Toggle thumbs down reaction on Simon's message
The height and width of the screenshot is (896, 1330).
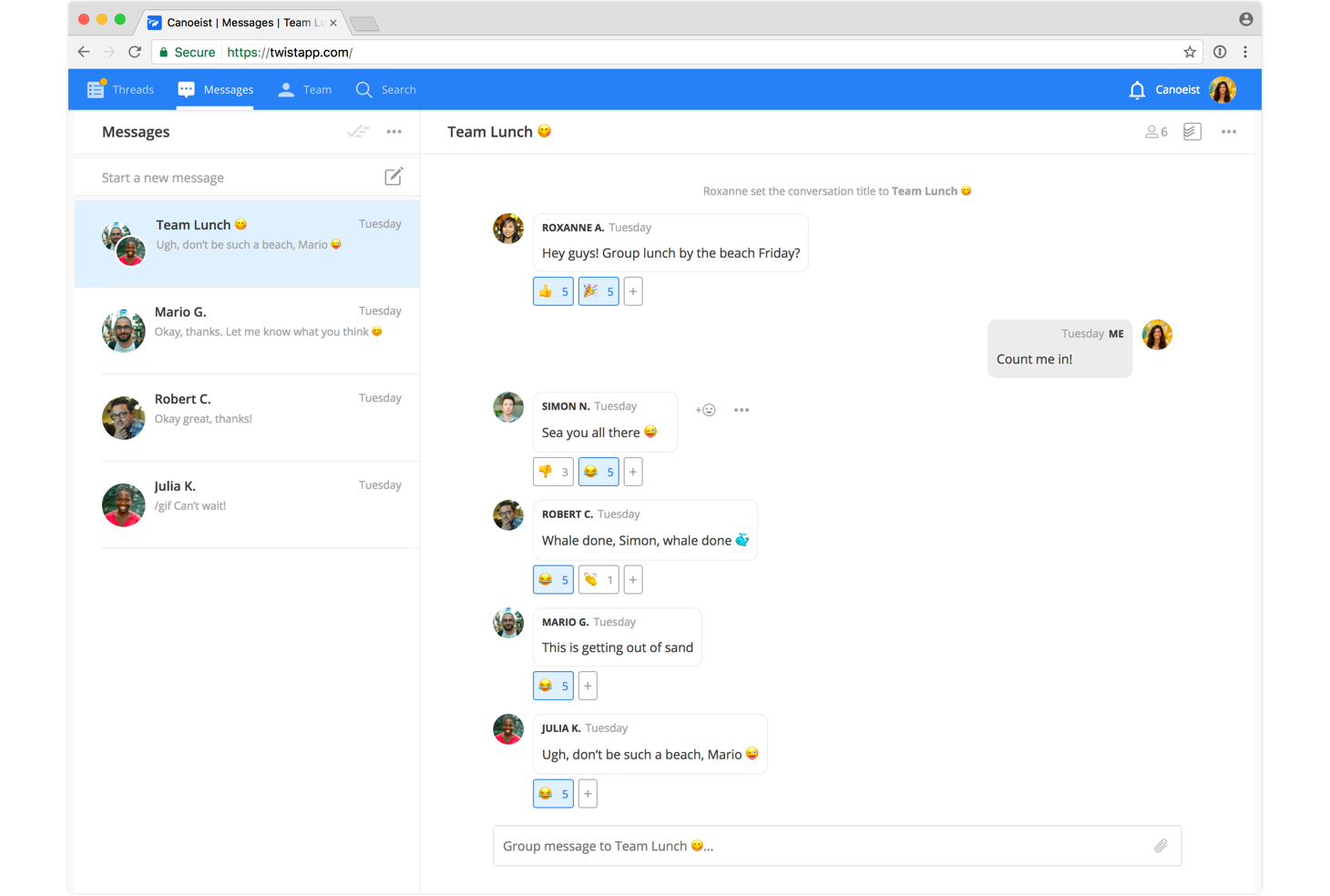click(x=553, y=472)
